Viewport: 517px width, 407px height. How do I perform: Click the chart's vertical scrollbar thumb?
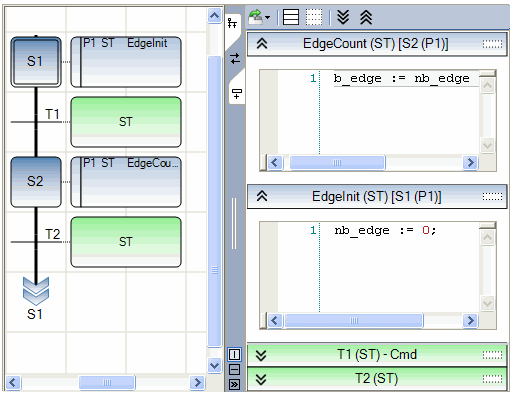[214, 202]
